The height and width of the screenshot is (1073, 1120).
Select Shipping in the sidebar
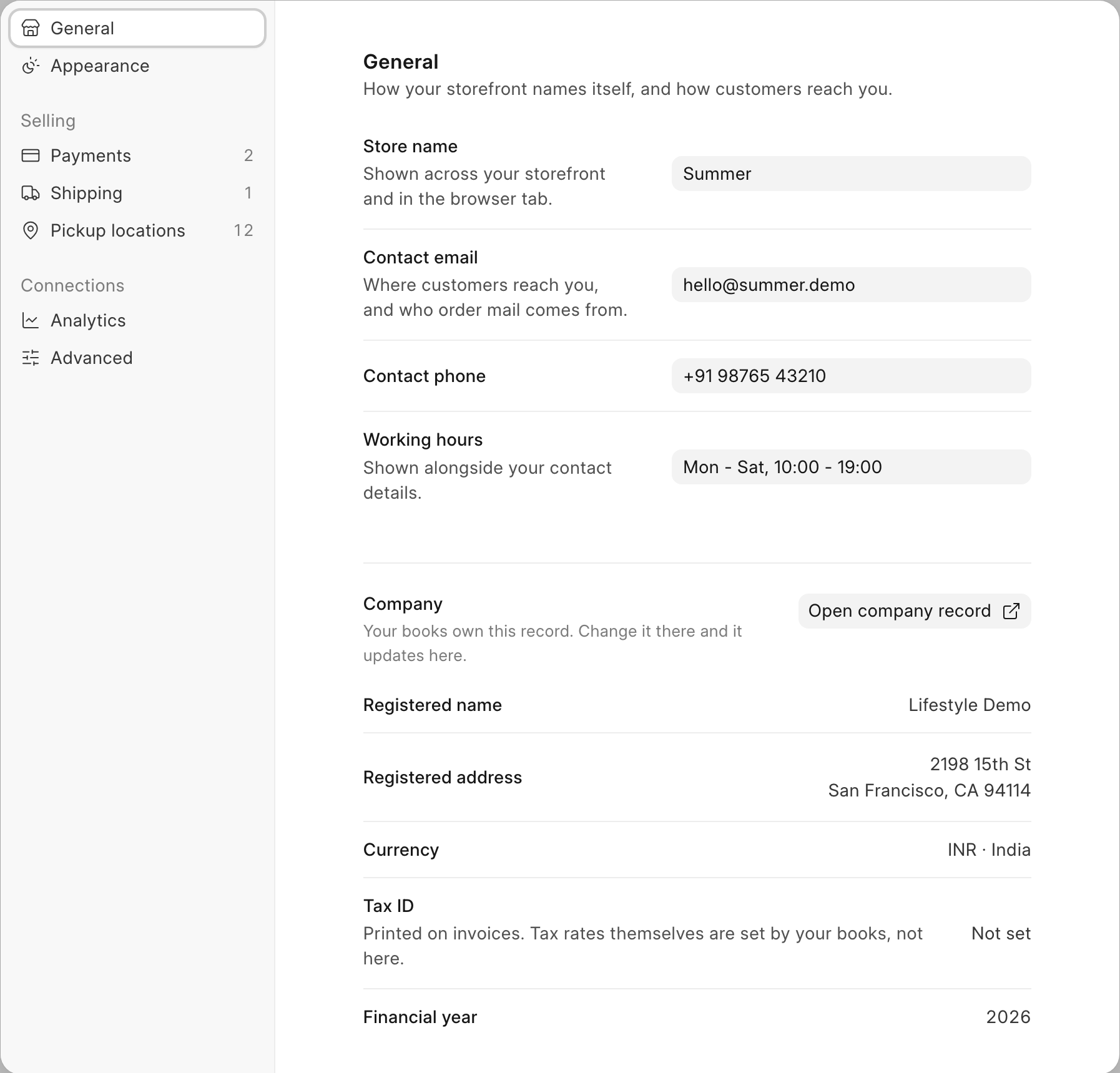[137, 193]
